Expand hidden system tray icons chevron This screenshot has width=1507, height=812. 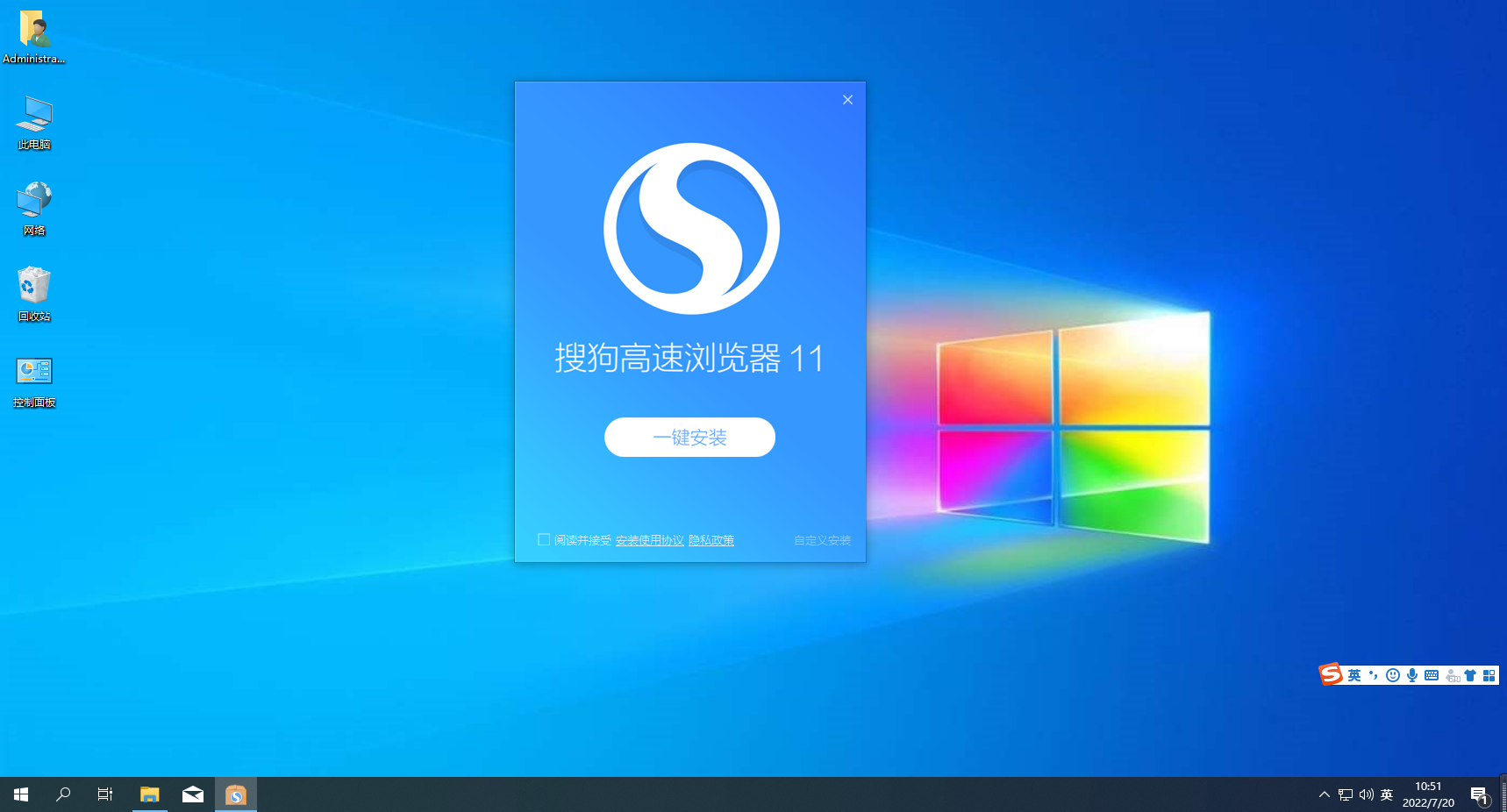(x=1325, y=794)
